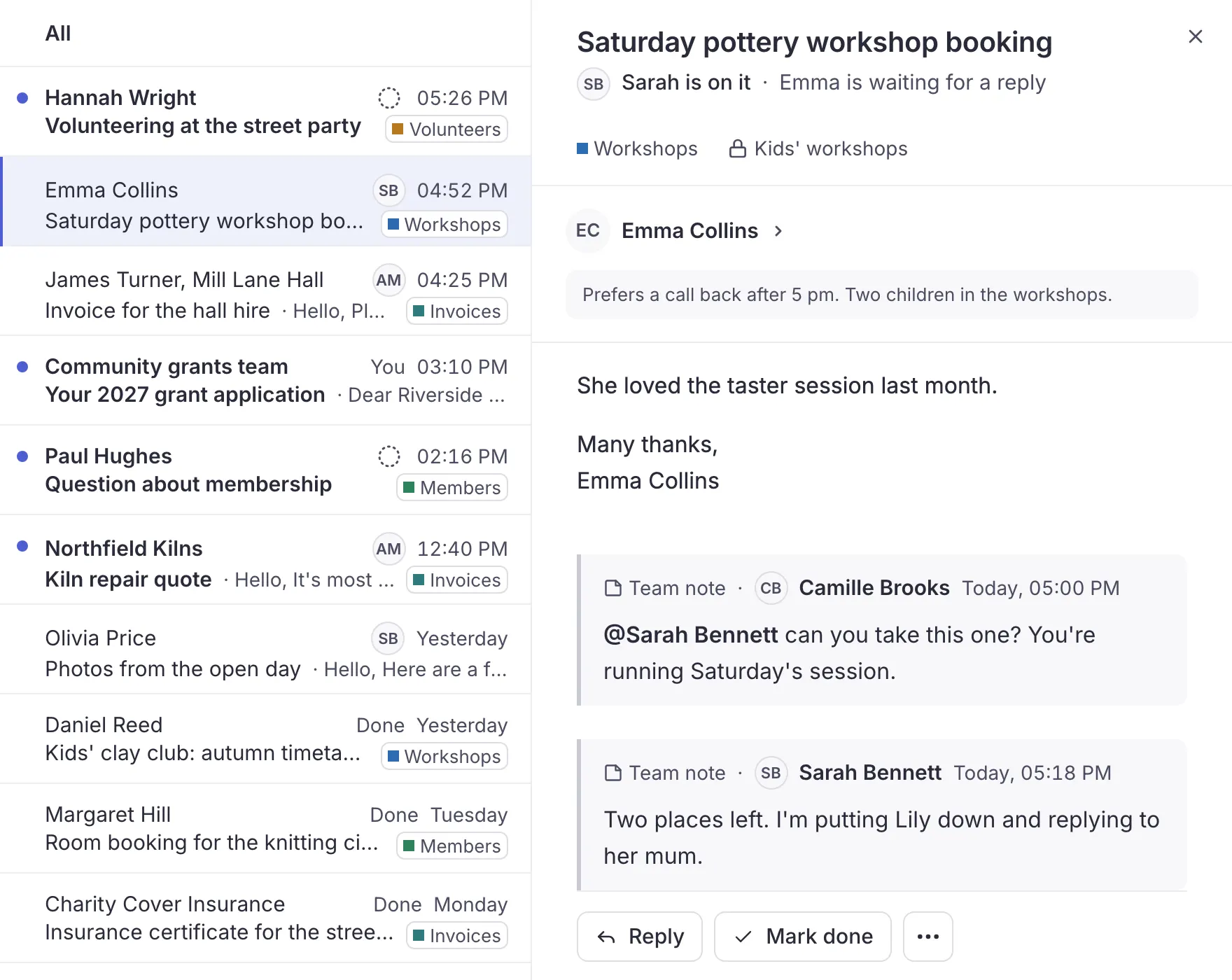1232x980 pixels.
Task: Click Workshops tag on Emma Collins row
Action: 444,225
